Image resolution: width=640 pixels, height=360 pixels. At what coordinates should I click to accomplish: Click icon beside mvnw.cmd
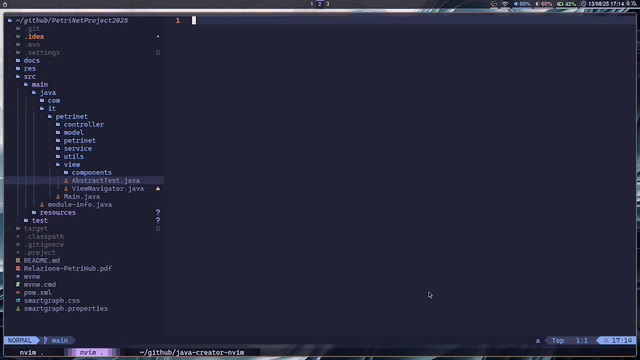pyautogui.click(x=18, y=284)
